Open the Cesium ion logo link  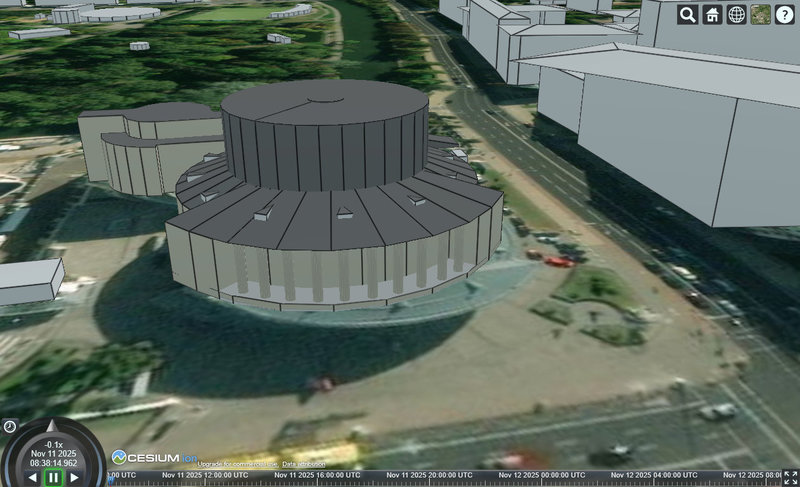tap(152, 456)
